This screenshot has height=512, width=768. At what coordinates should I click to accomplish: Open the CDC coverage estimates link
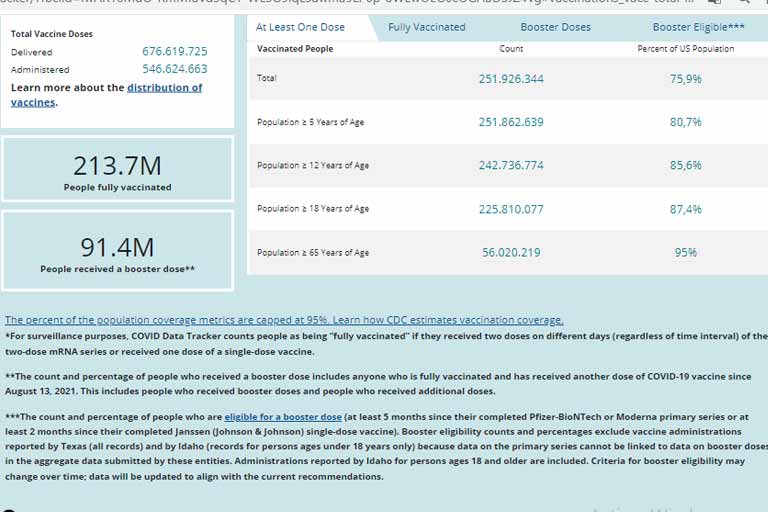coord(284,320)
